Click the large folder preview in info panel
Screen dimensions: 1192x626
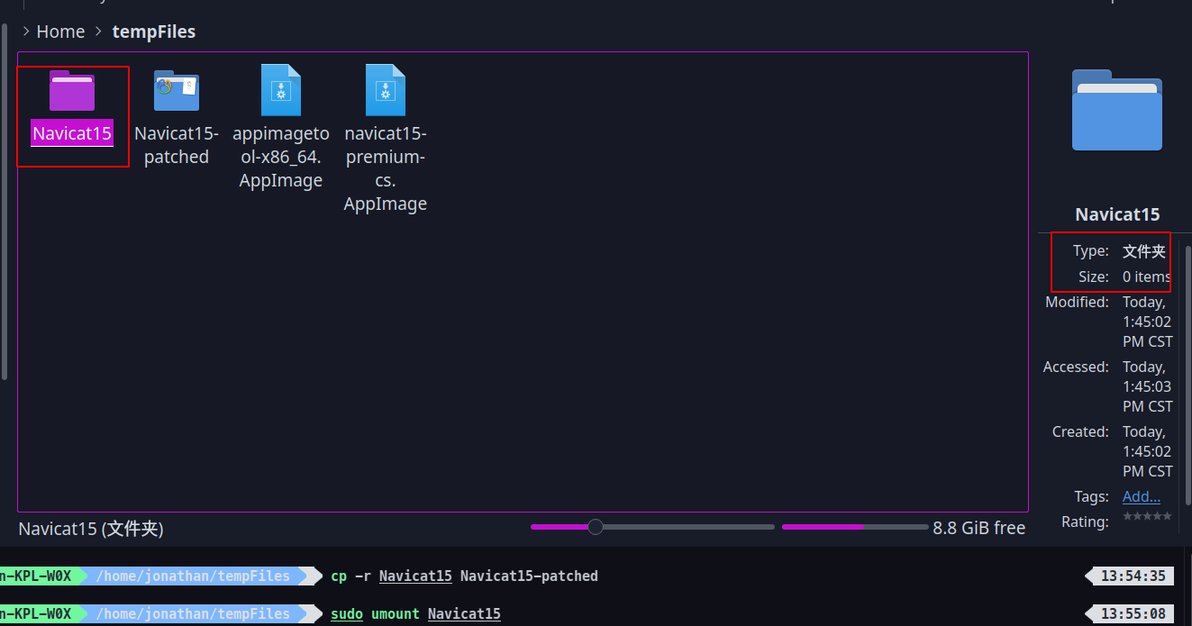tap(1117, 110)
